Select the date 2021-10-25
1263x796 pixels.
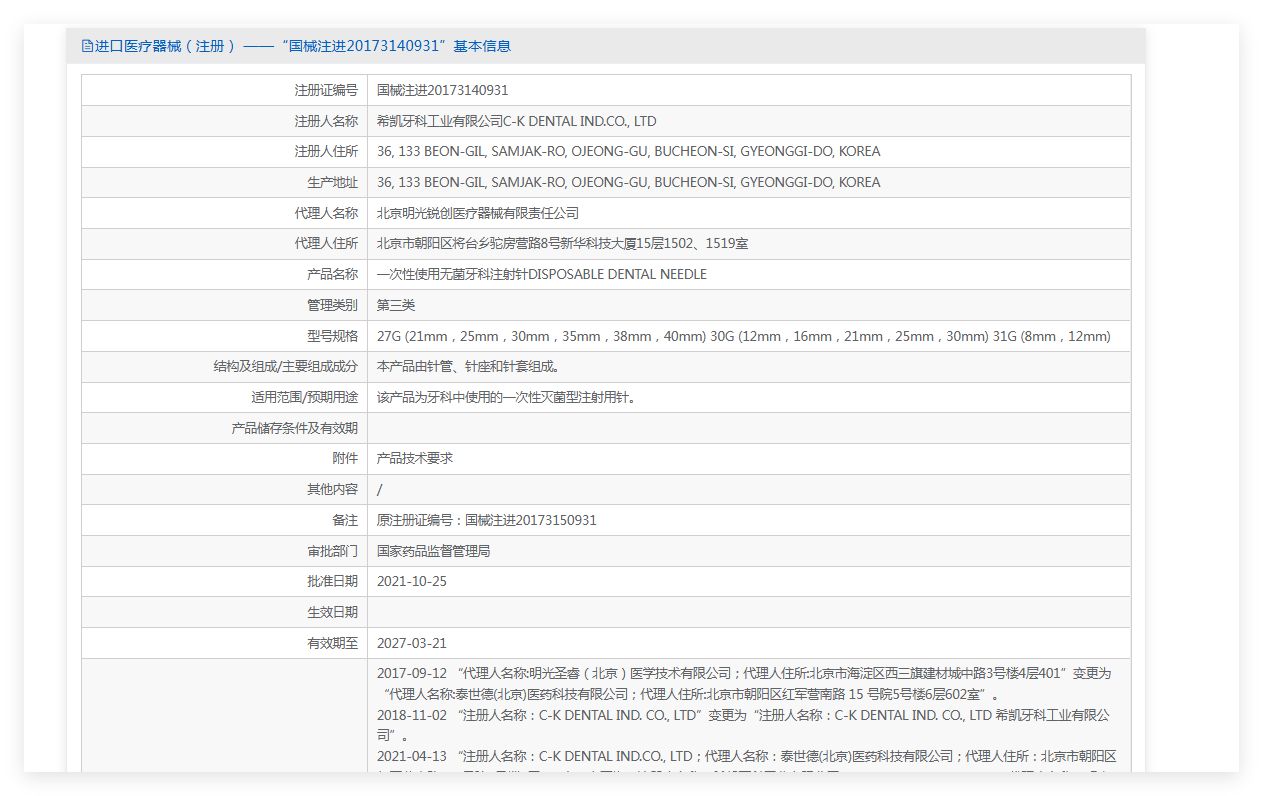[412, 581]
